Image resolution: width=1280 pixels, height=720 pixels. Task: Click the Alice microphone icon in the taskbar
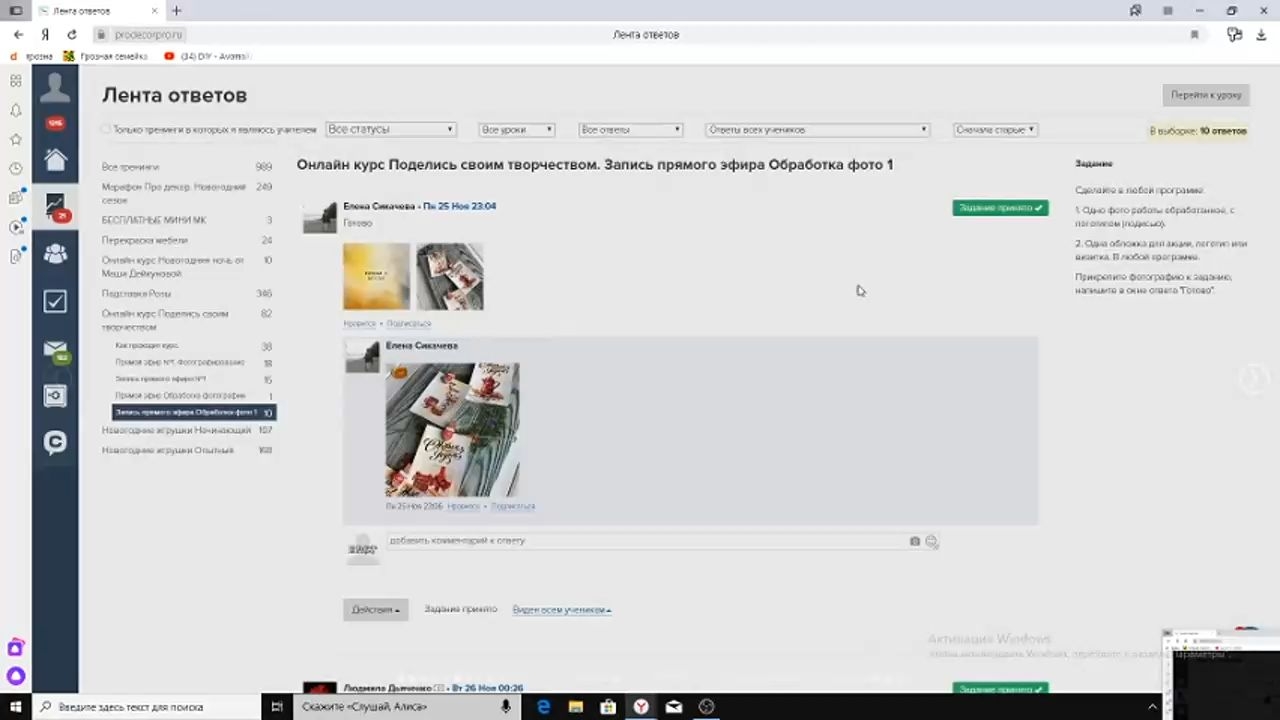click(x=506, y=707)
